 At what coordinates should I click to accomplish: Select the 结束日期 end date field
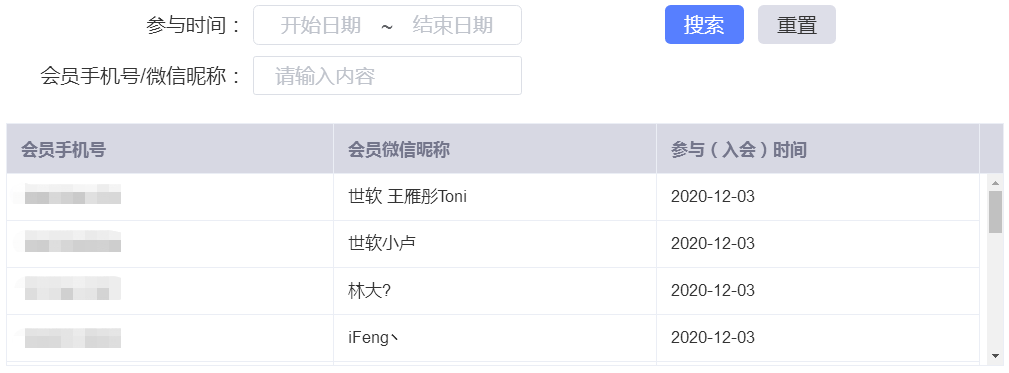452,25
